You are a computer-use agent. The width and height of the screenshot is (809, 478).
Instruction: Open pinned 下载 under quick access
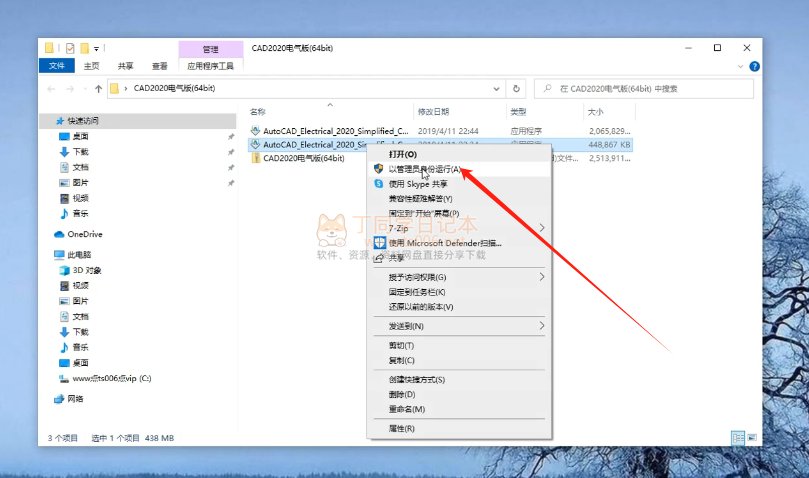pyautogui.click(x=80, y=152)
